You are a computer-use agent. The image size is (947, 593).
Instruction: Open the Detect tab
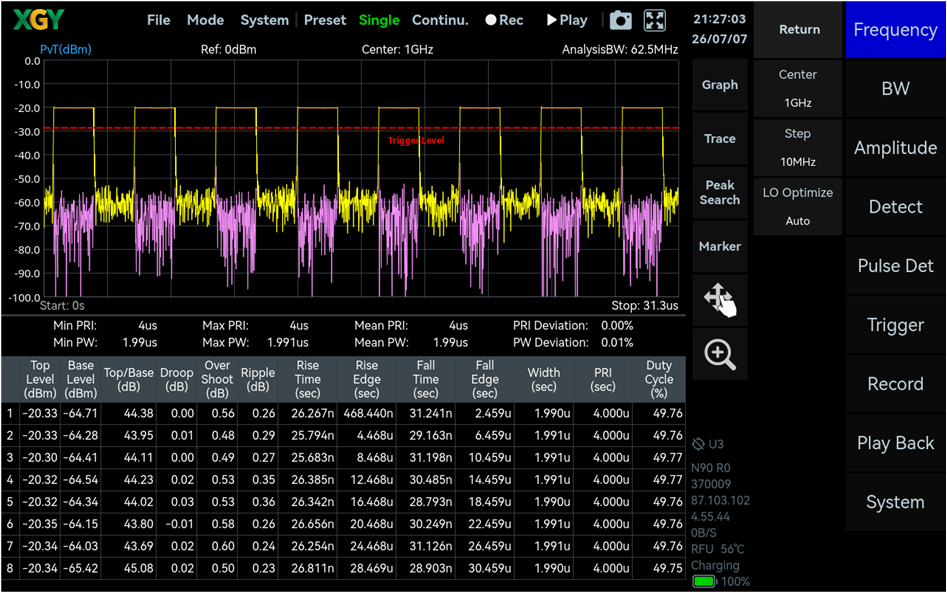point(895,207)
